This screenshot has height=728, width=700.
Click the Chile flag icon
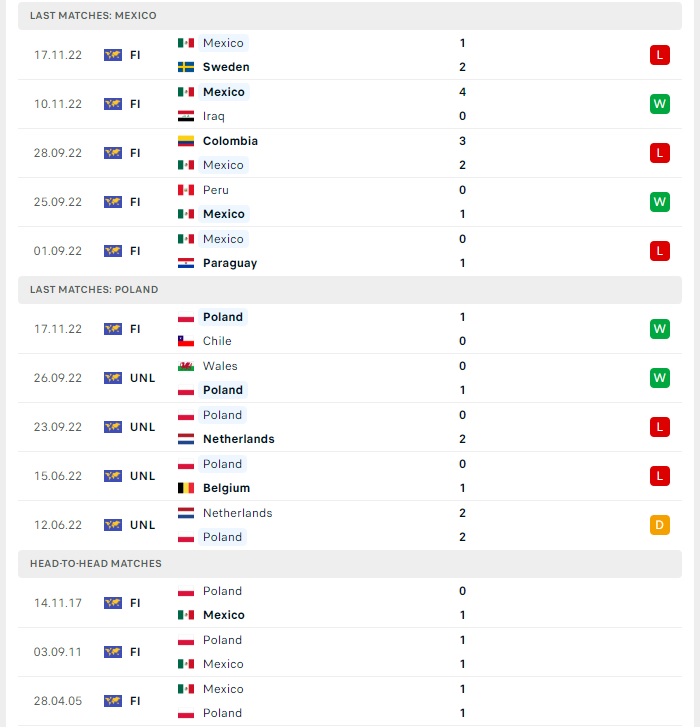(186, 341)
